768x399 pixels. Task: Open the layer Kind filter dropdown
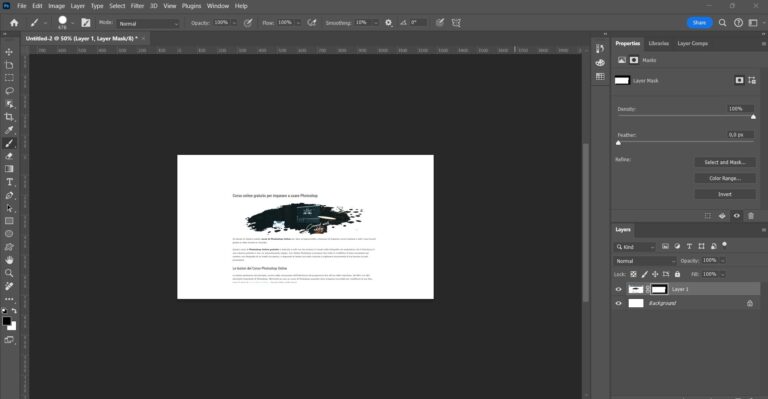click(x=635, y=247)
